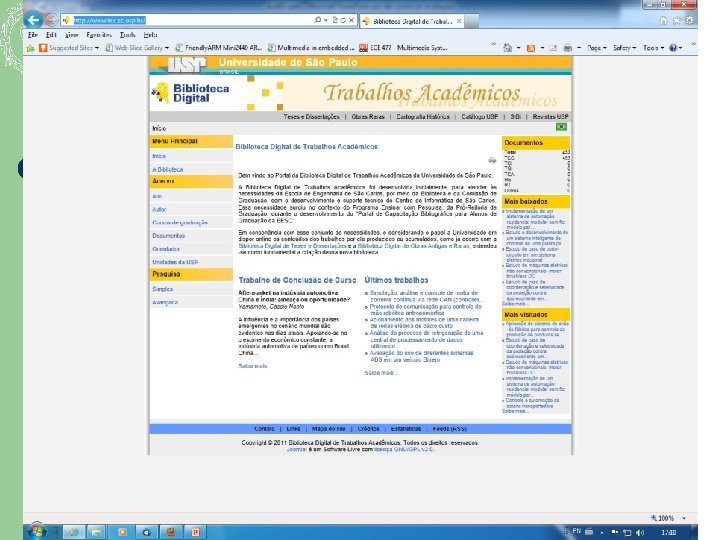This screenshot has height=540, width=720.
Task: Open the Tools menu in the menu bar
Action: click(128, 35)
